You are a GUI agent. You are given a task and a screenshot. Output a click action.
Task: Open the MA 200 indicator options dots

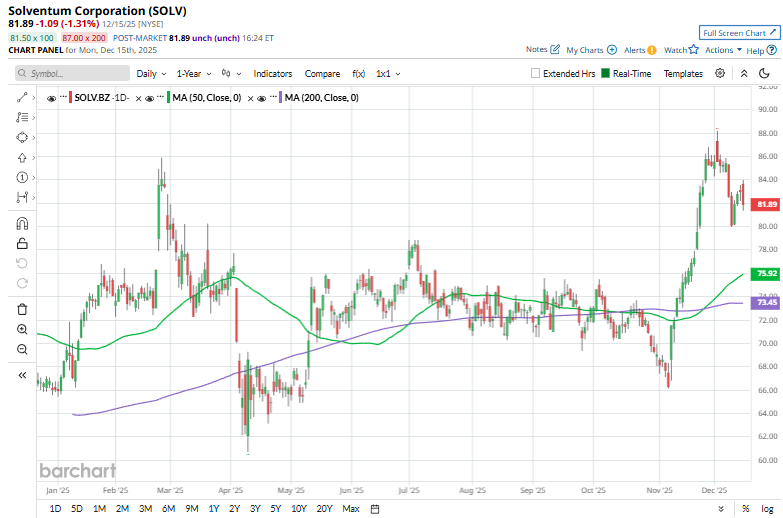point(273,95)
